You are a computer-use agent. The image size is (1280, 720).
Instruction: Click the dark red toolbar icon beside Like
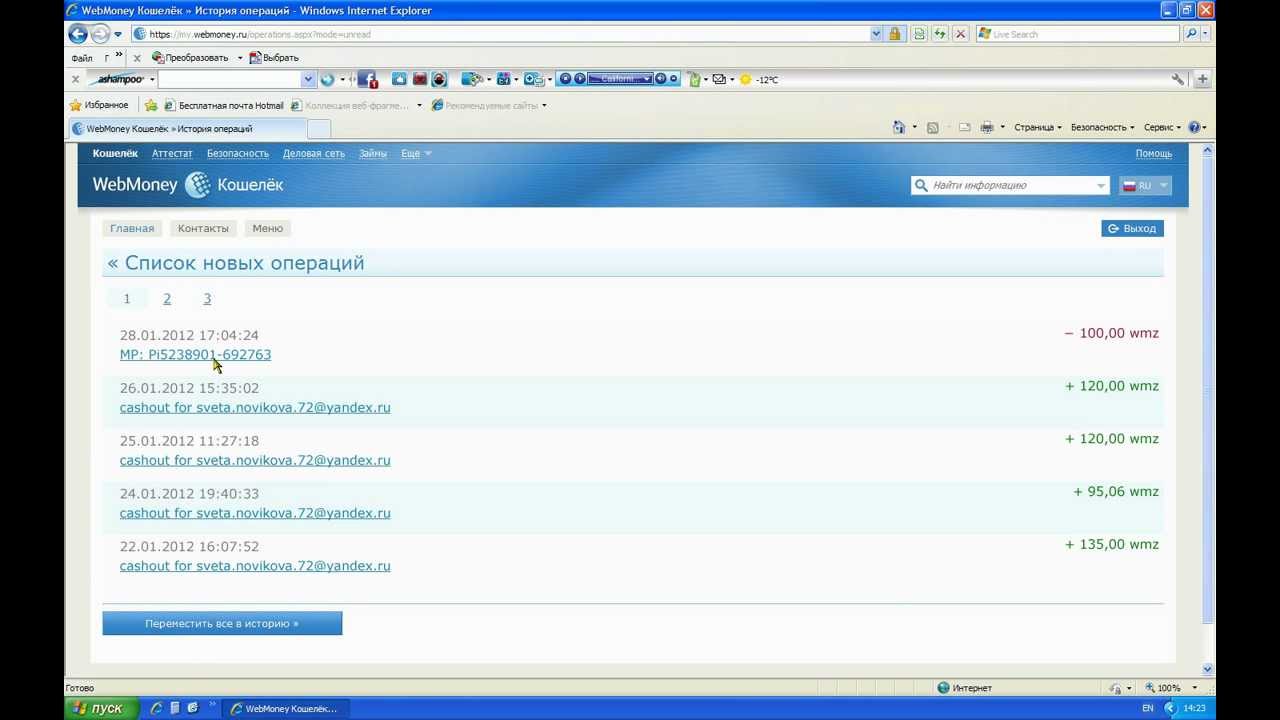(x=420, y=79)
